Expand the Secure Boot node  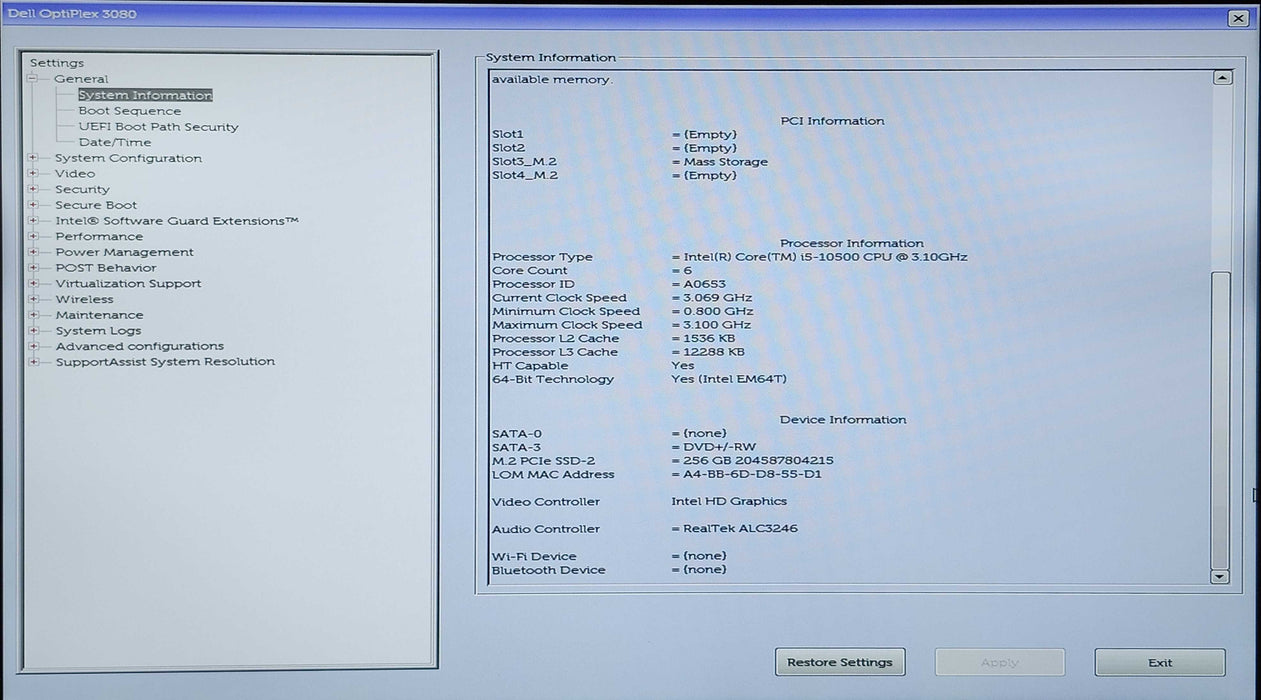[x=33, y=205]
